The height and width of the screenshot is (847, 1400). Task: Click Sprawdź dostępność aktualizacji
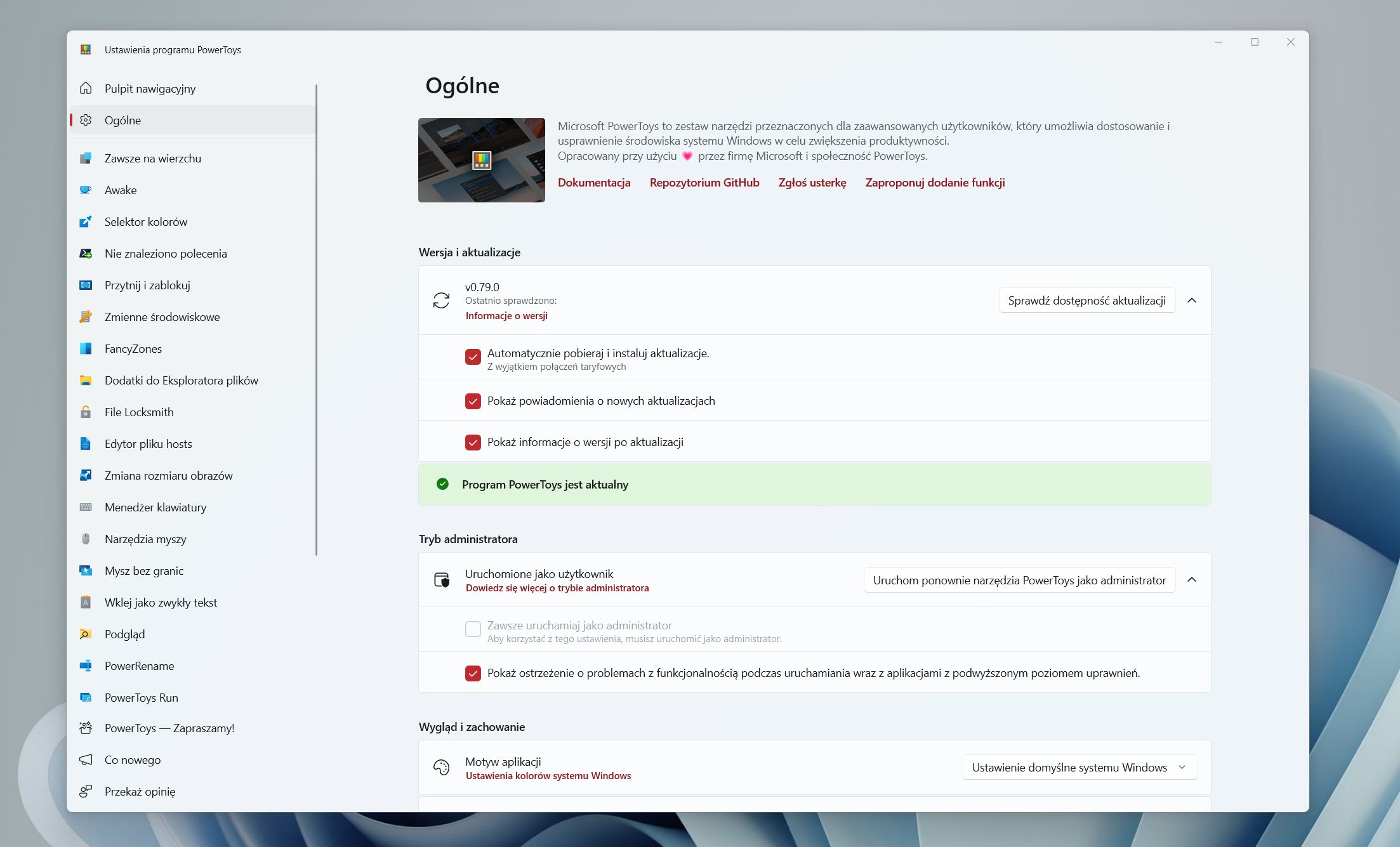pyautogui.click(x=1086, y=300)
